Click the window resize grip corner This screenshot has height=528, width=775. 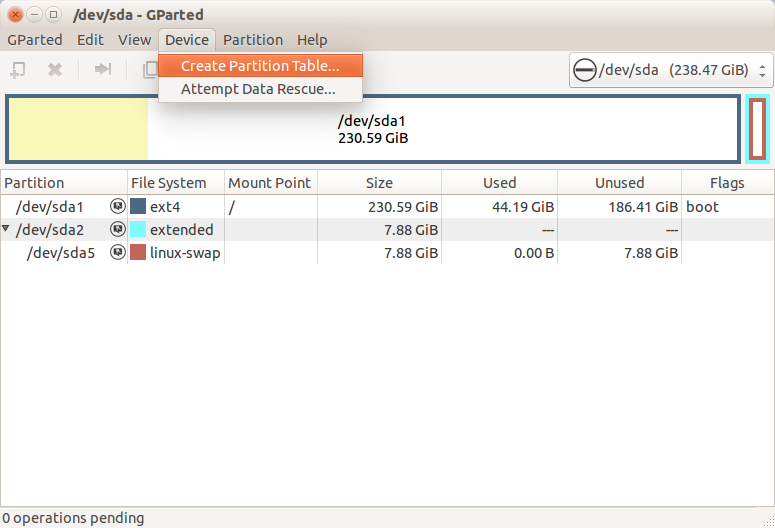coord(769,522)
